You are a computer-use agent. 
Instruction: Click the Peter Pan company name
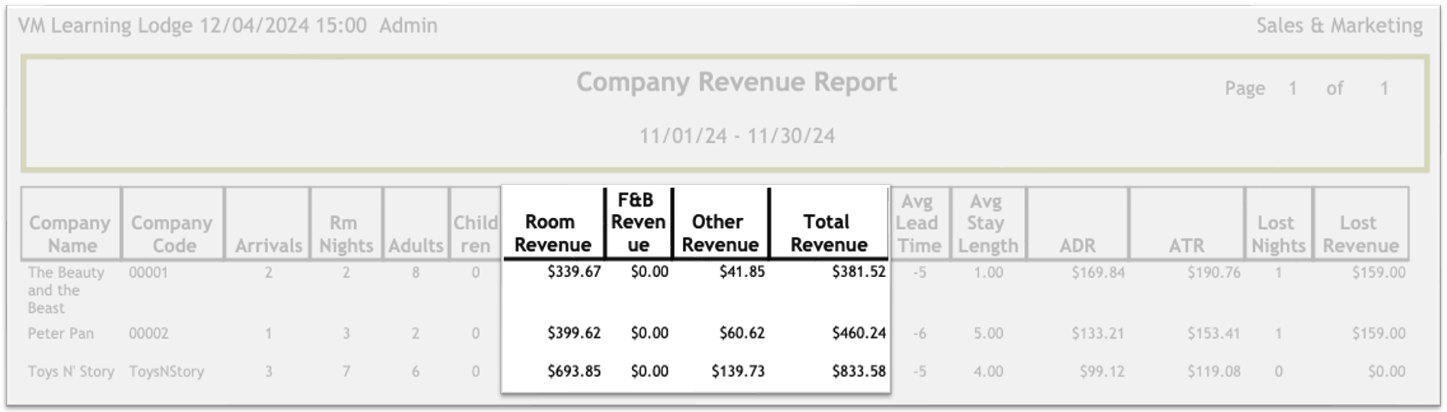[60, 334]
